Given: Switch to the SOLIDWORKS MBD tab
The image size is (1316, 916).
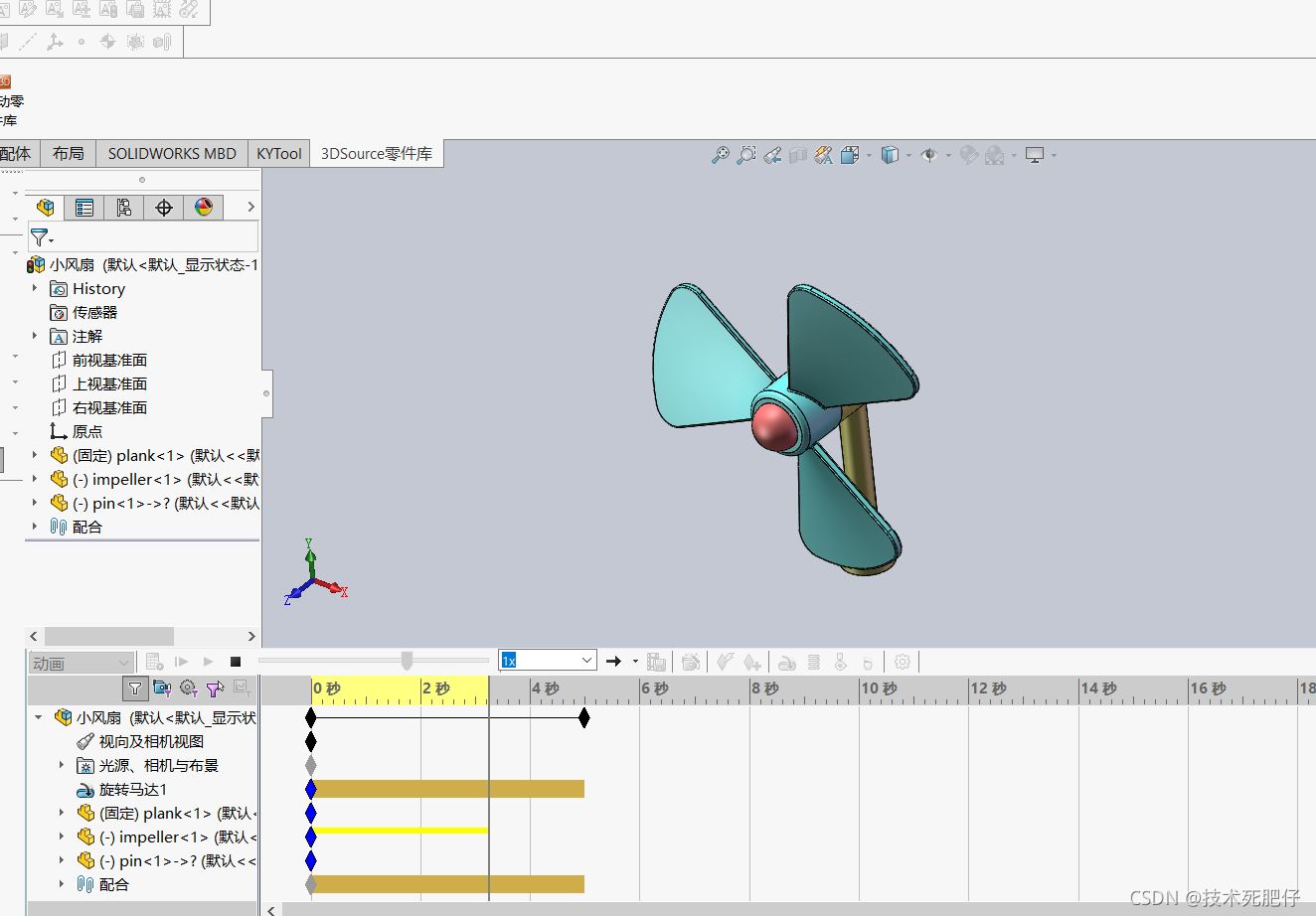Looking at the screenshot, I should point(172,153).
